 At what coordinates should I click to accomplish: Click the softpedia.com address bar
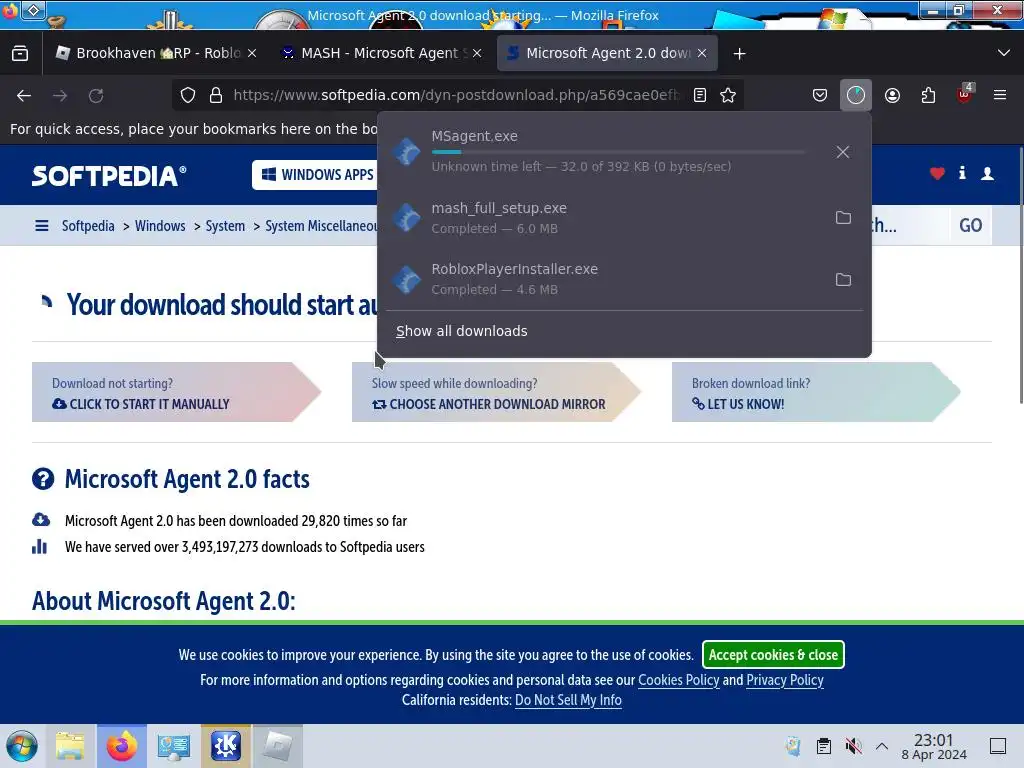(455, 95)
